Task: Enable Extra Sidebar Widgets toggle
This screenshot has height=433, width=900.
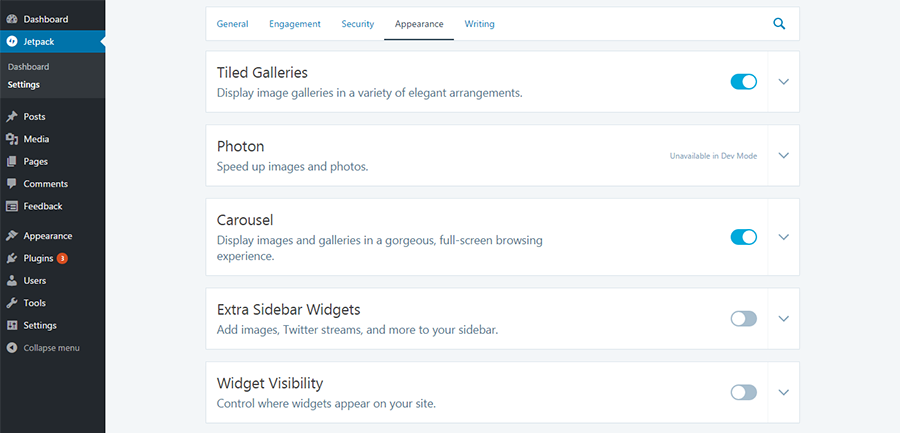Action: (744, 319)
